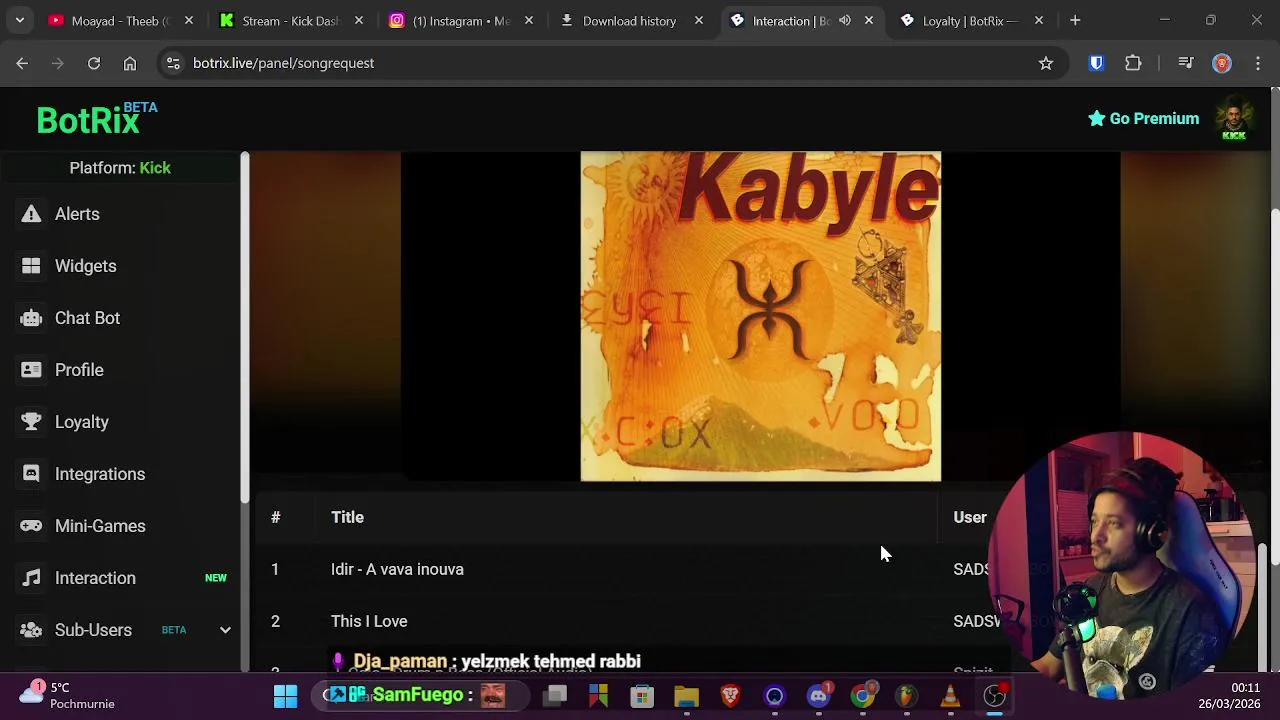Open site information icon in address bar

pos(173,63)
